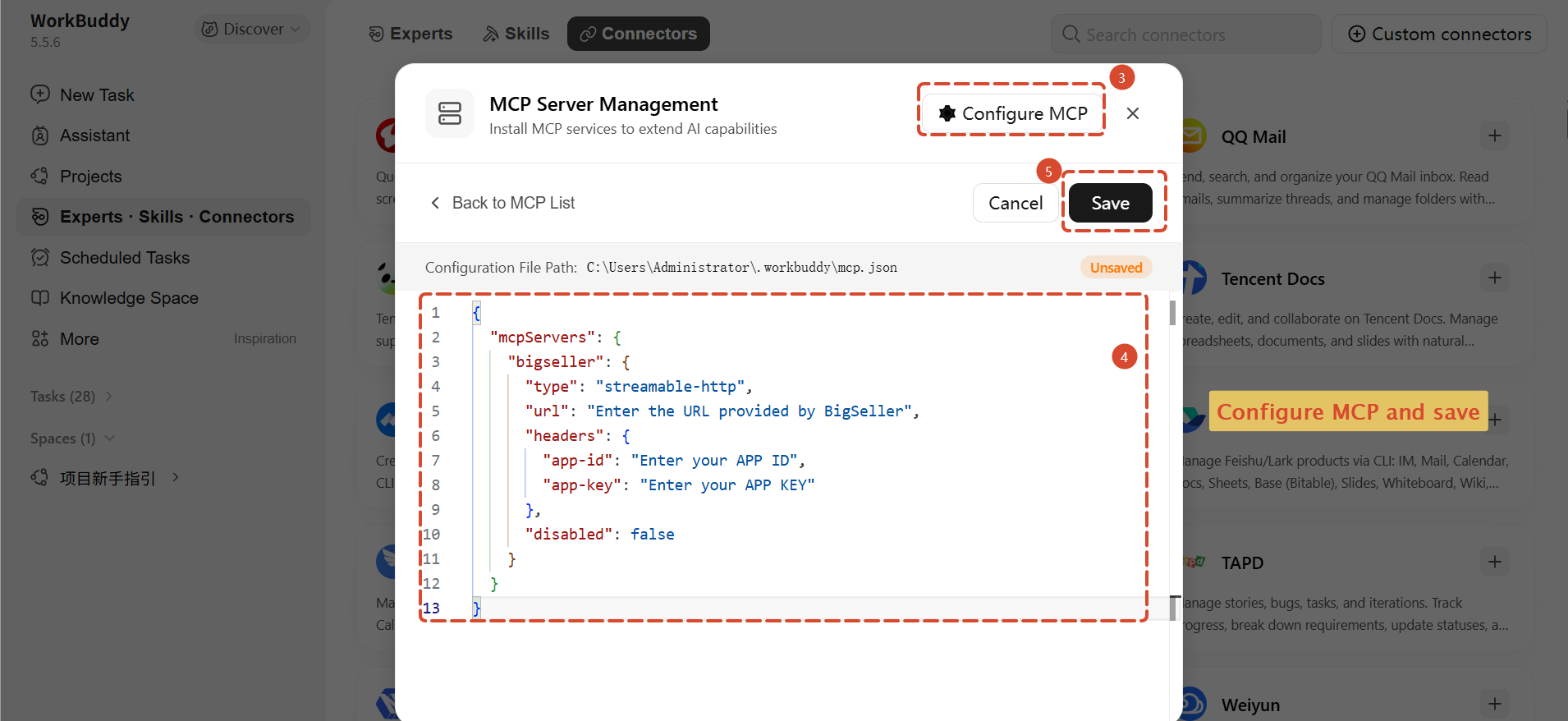The image size is (1568, 721).
Task: Switch to the Skills tab
Action: [x=516, y=34]
